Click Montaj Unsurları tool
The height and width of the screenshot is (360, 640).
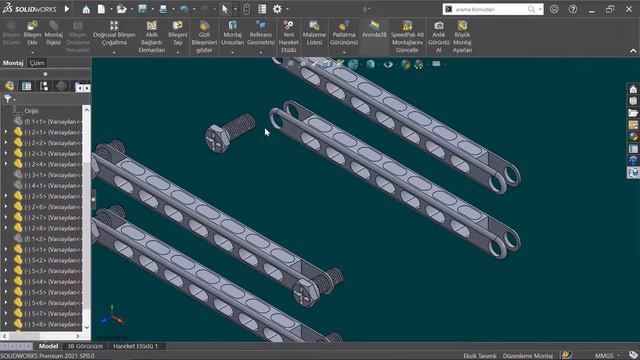click(x=233, y=33)
